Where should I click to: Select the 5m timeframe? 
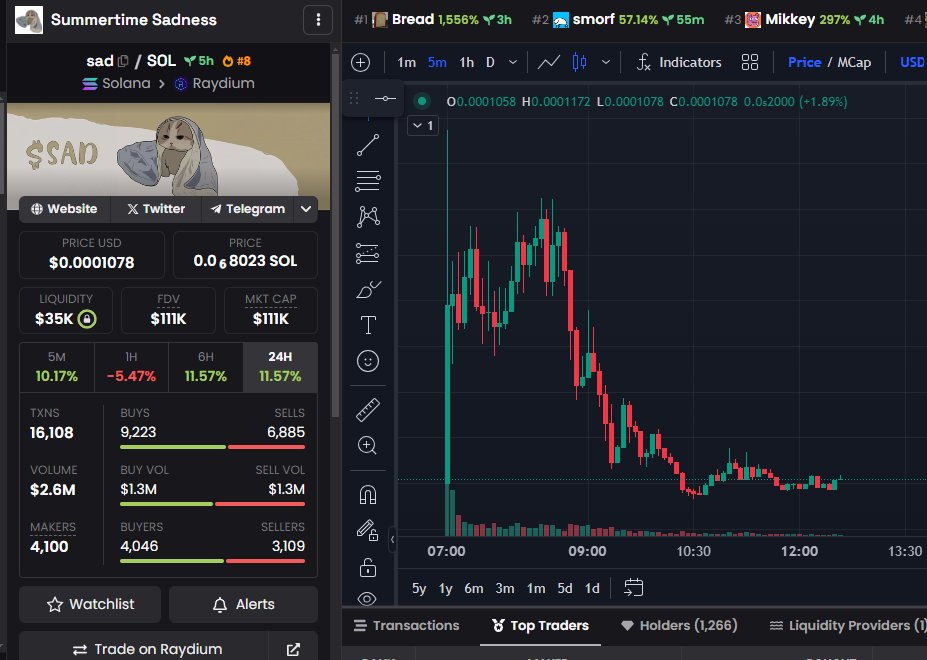coord(437,62)
